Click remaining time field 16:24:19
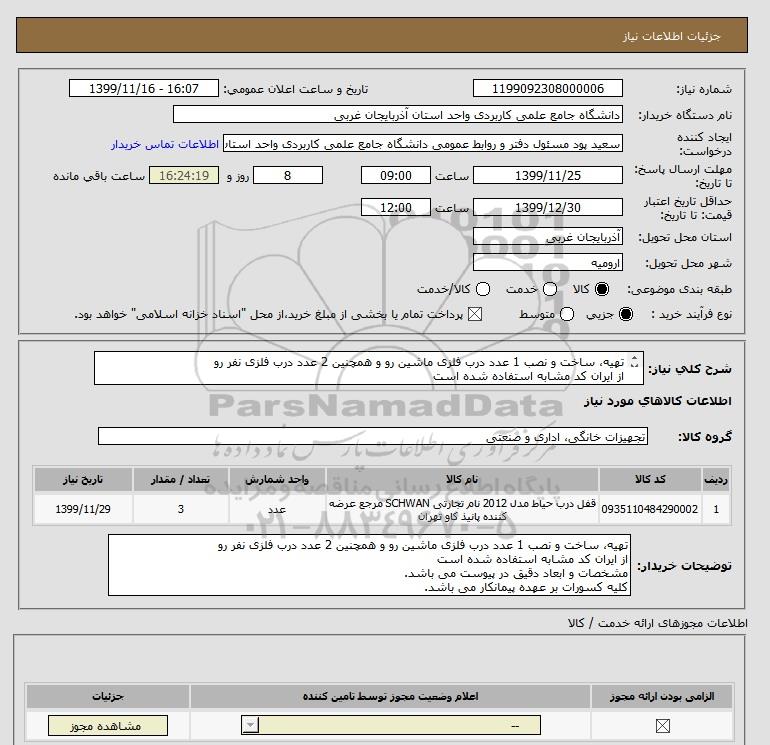 coord(184,175)
